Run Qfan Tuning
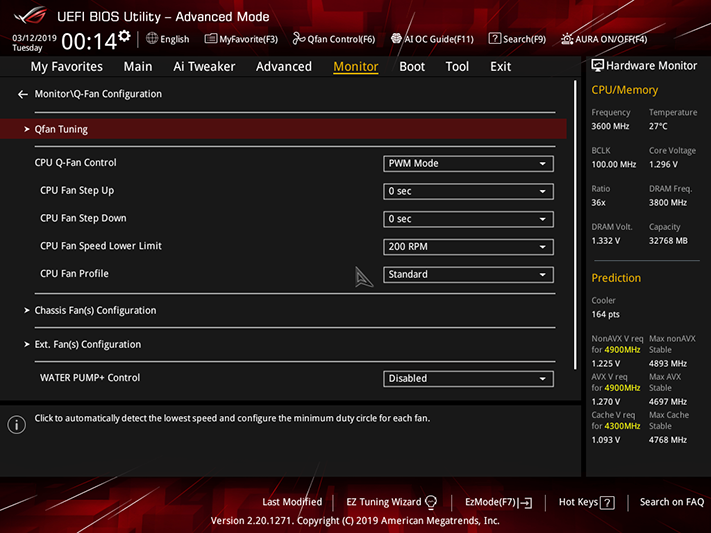The height and width of the screenshot is (533, 711). 283,129
